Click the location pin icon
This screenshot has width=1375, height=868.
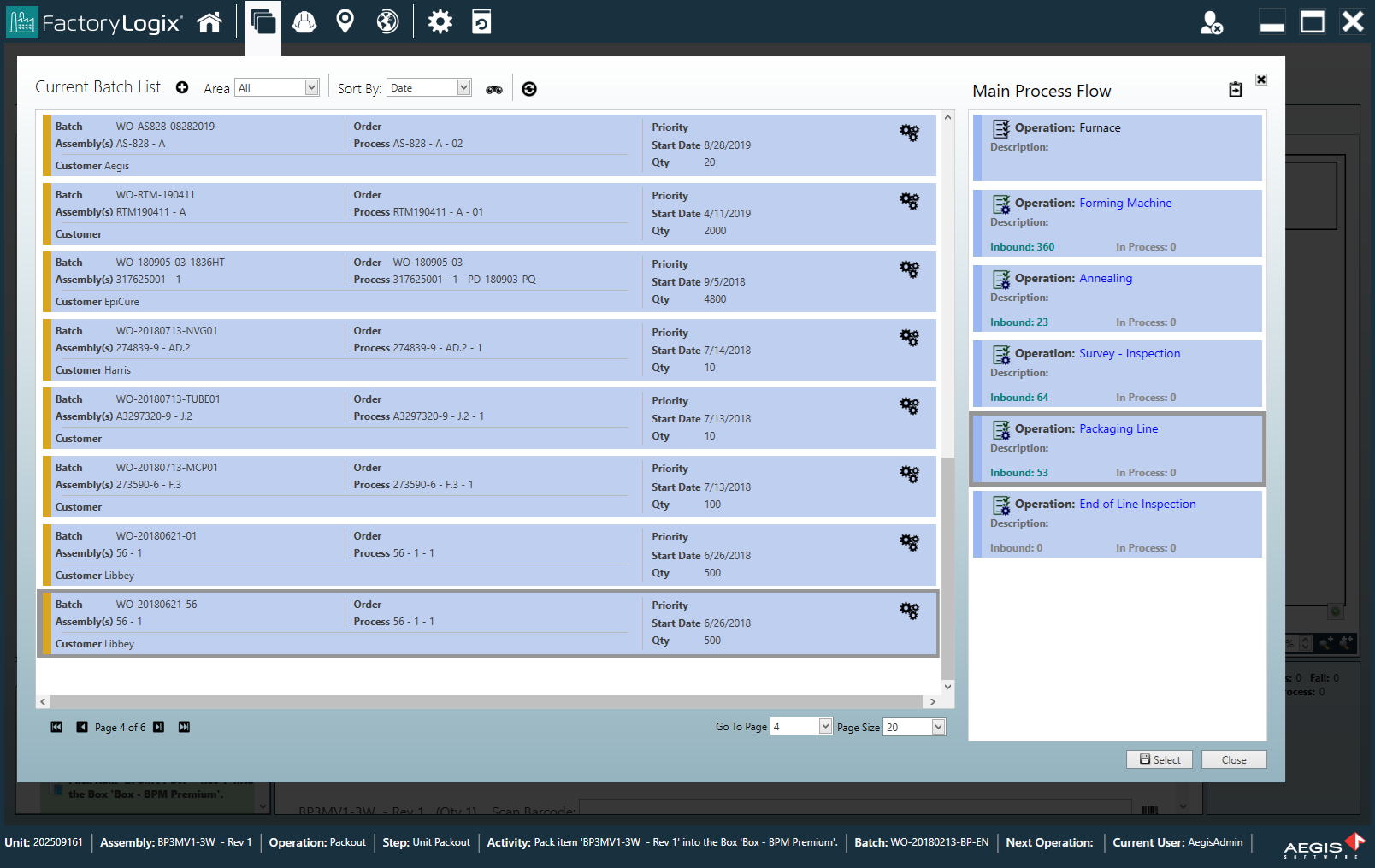click(345, 22)
